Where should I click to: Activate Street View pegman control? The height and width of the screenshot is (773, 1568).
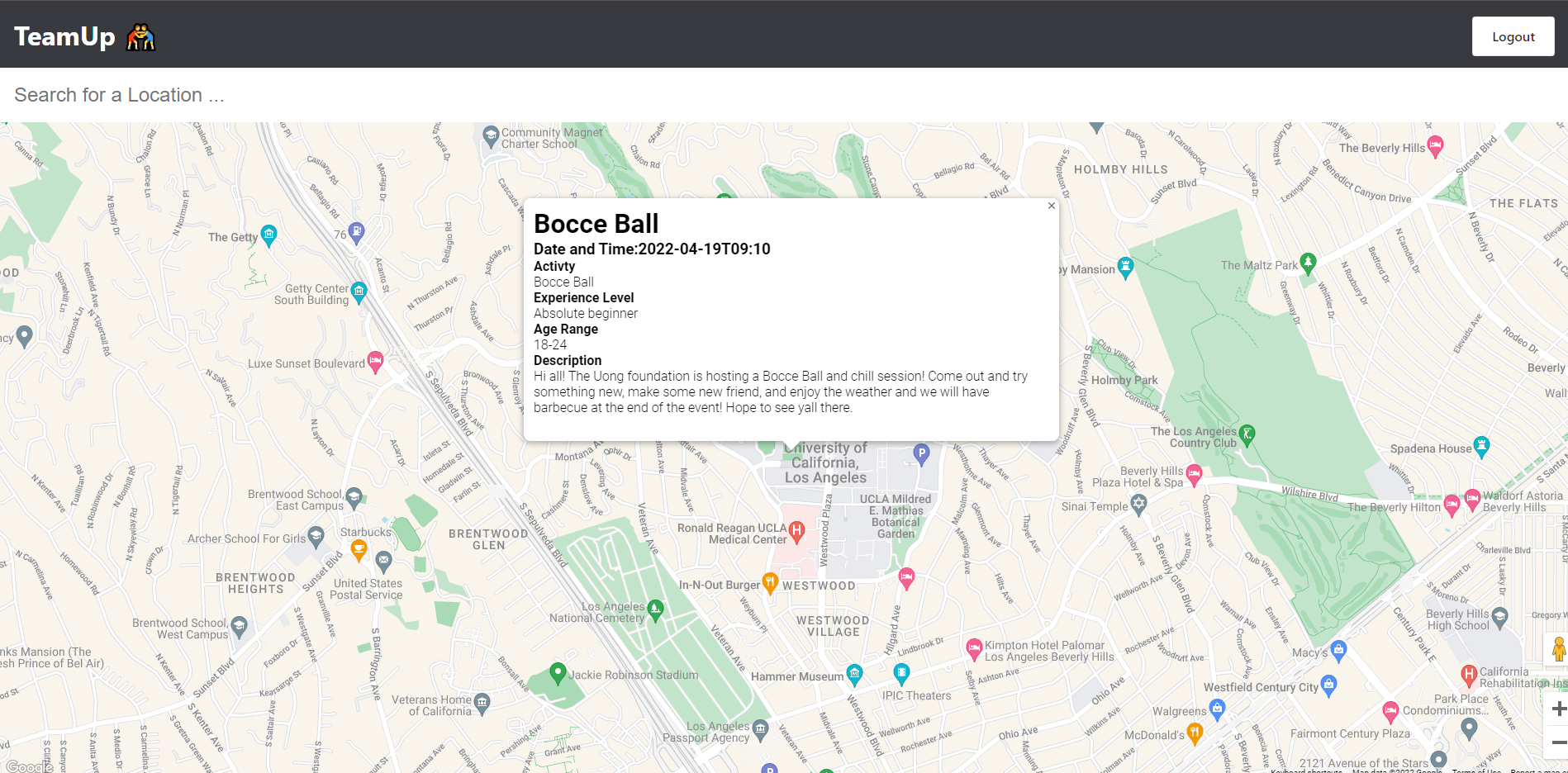1557,650
